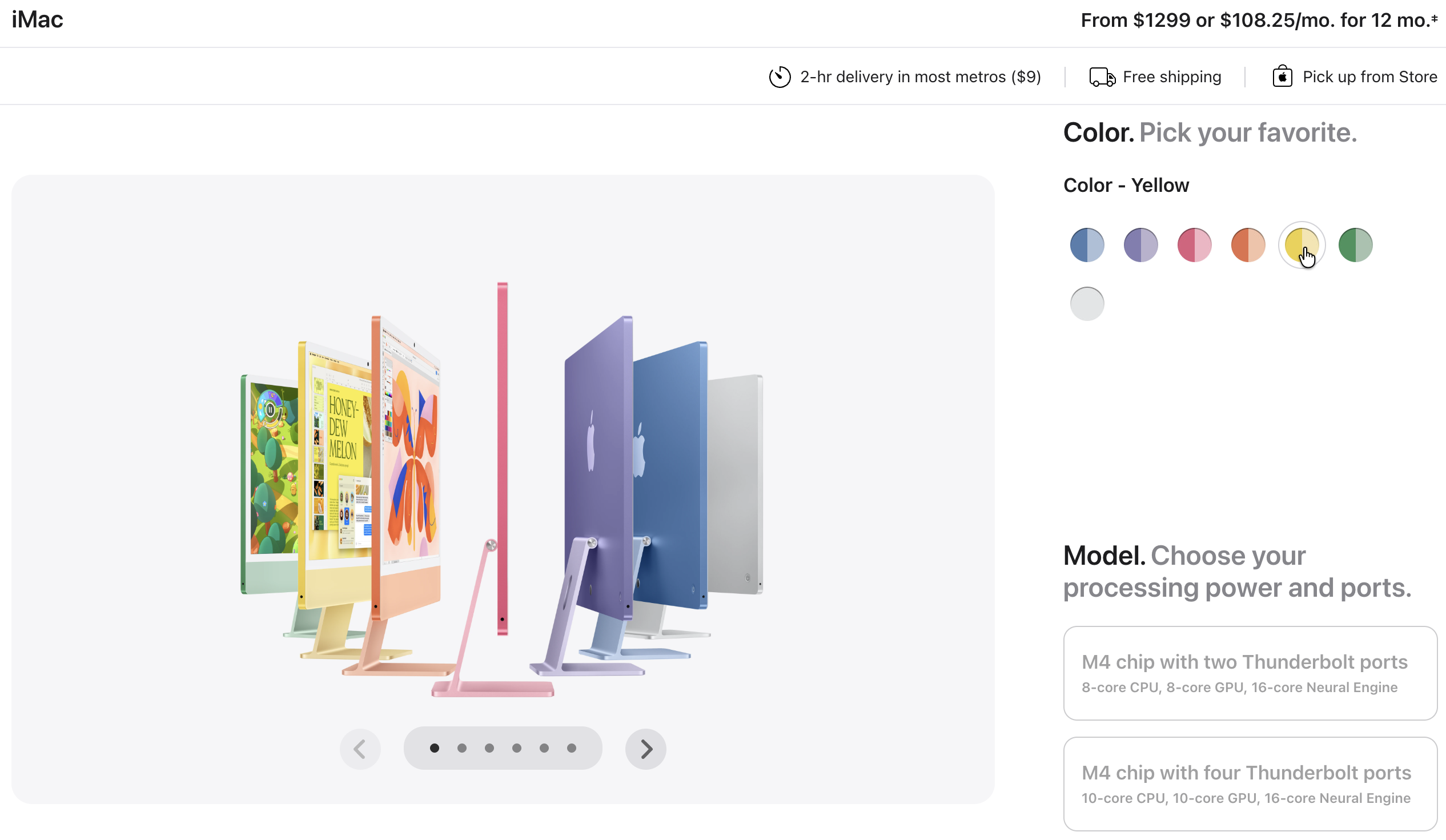Select the Blue color swatch
Image resolution: width=1446 pixels, height=840 pixels.
(1087, 245)
